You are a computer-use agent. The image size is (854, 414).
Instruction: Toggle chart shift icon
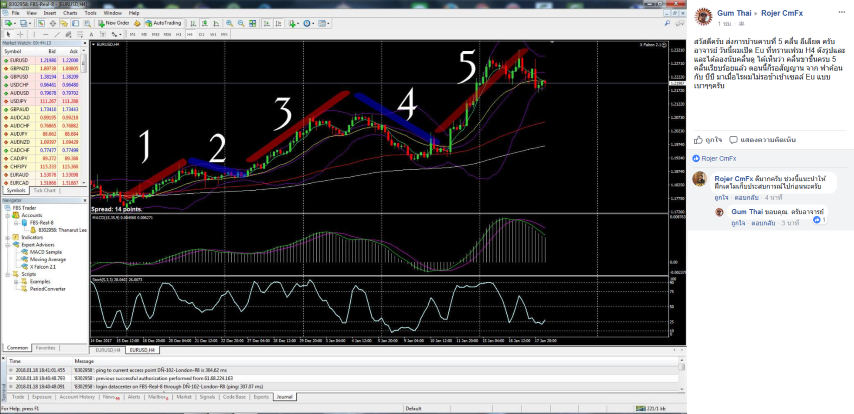coord(278,23)
